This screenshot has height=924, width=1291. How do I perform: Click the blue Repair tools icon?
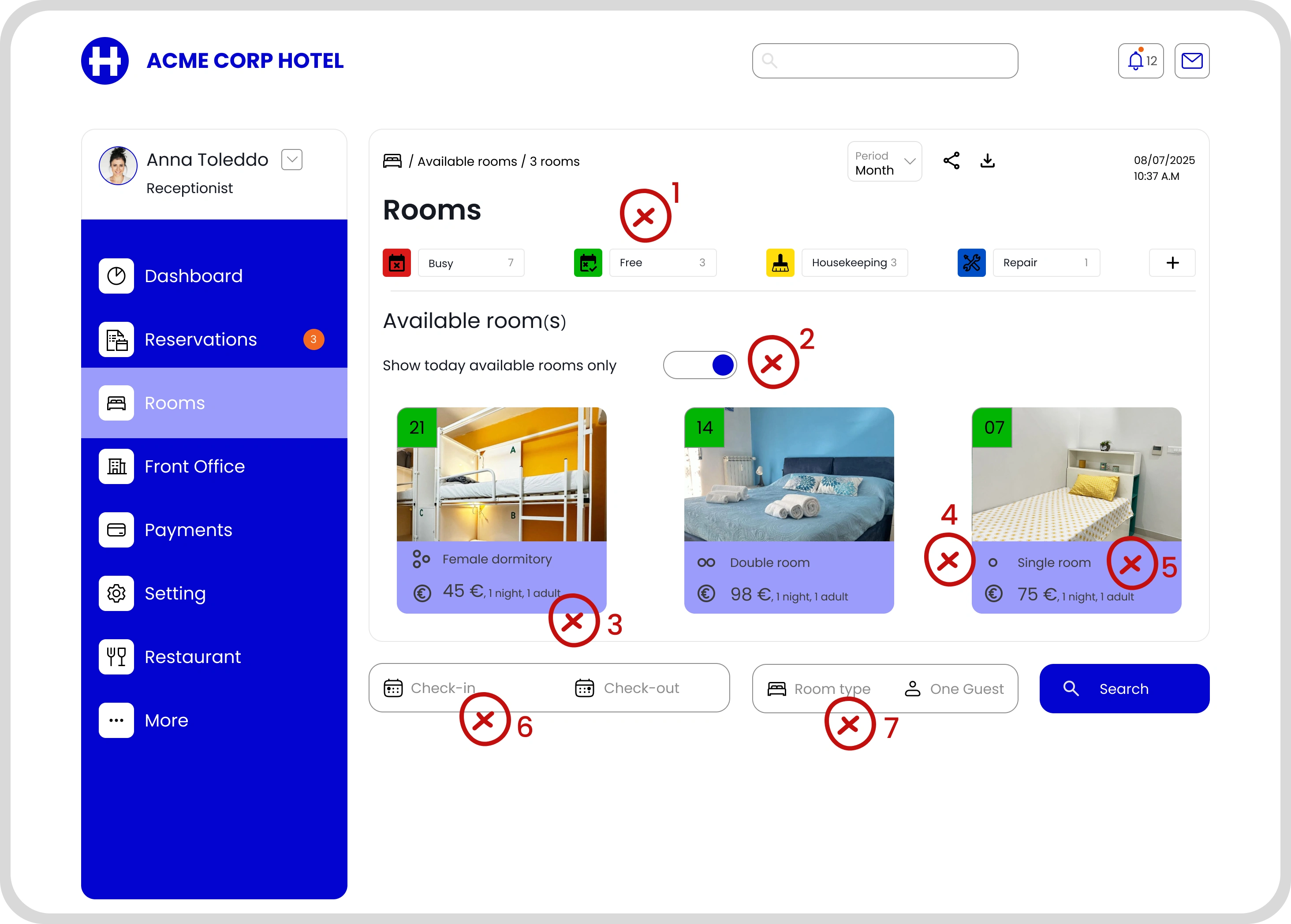(x=971, y=263)
